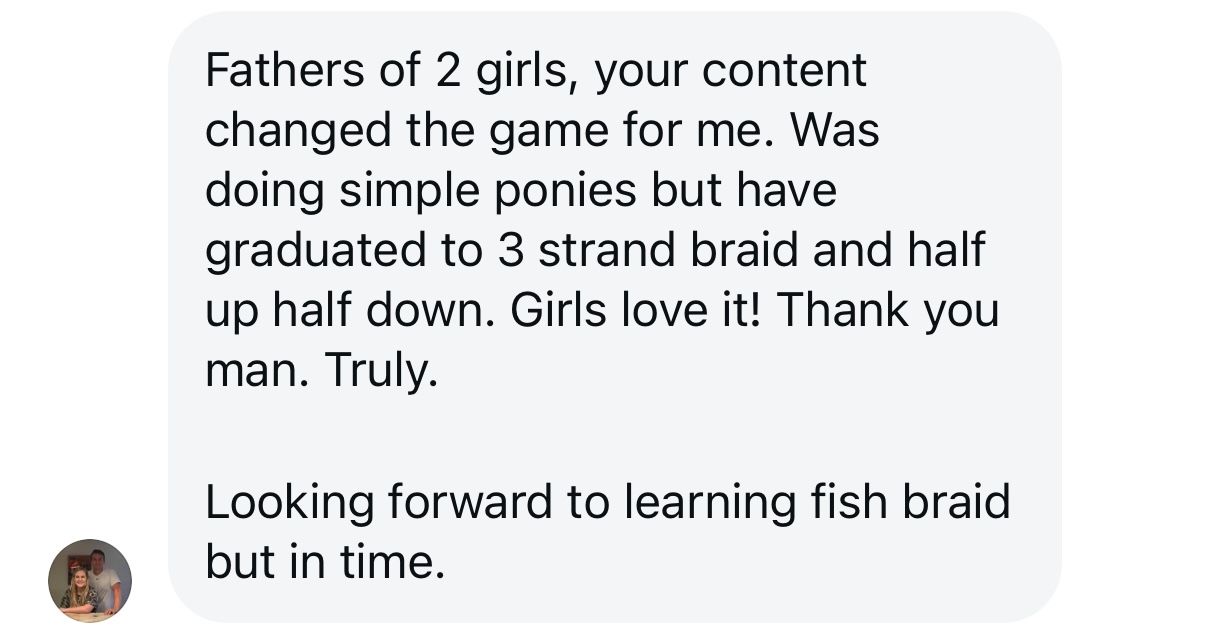The height and width of the screenshot is (632, 1206).
Task: Open the sender's profile picture avatar
Action: click(x=90, y=581)
